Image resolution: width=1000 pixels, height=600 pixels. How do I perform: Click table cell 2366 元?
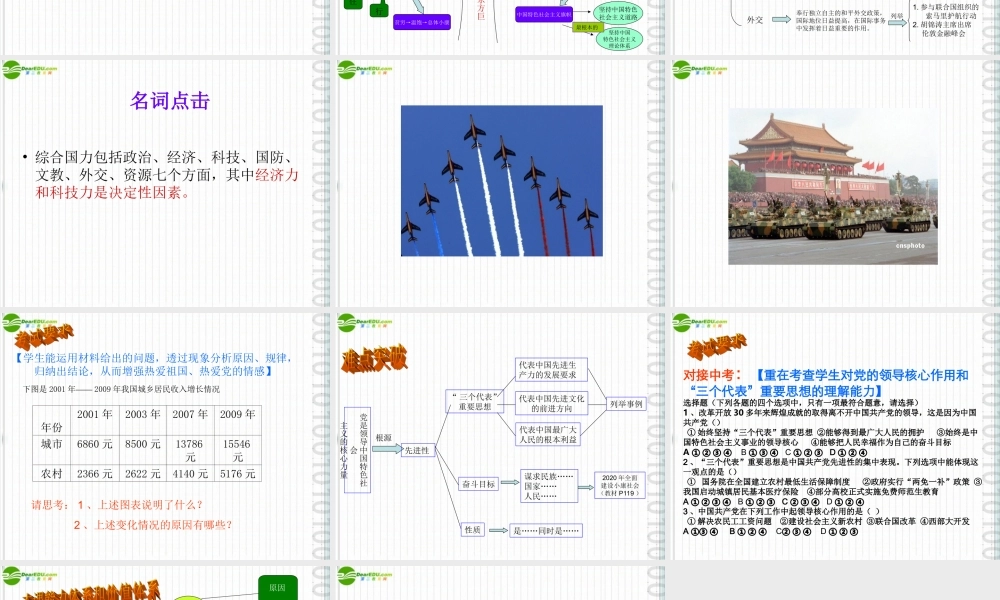coord(94,474)
